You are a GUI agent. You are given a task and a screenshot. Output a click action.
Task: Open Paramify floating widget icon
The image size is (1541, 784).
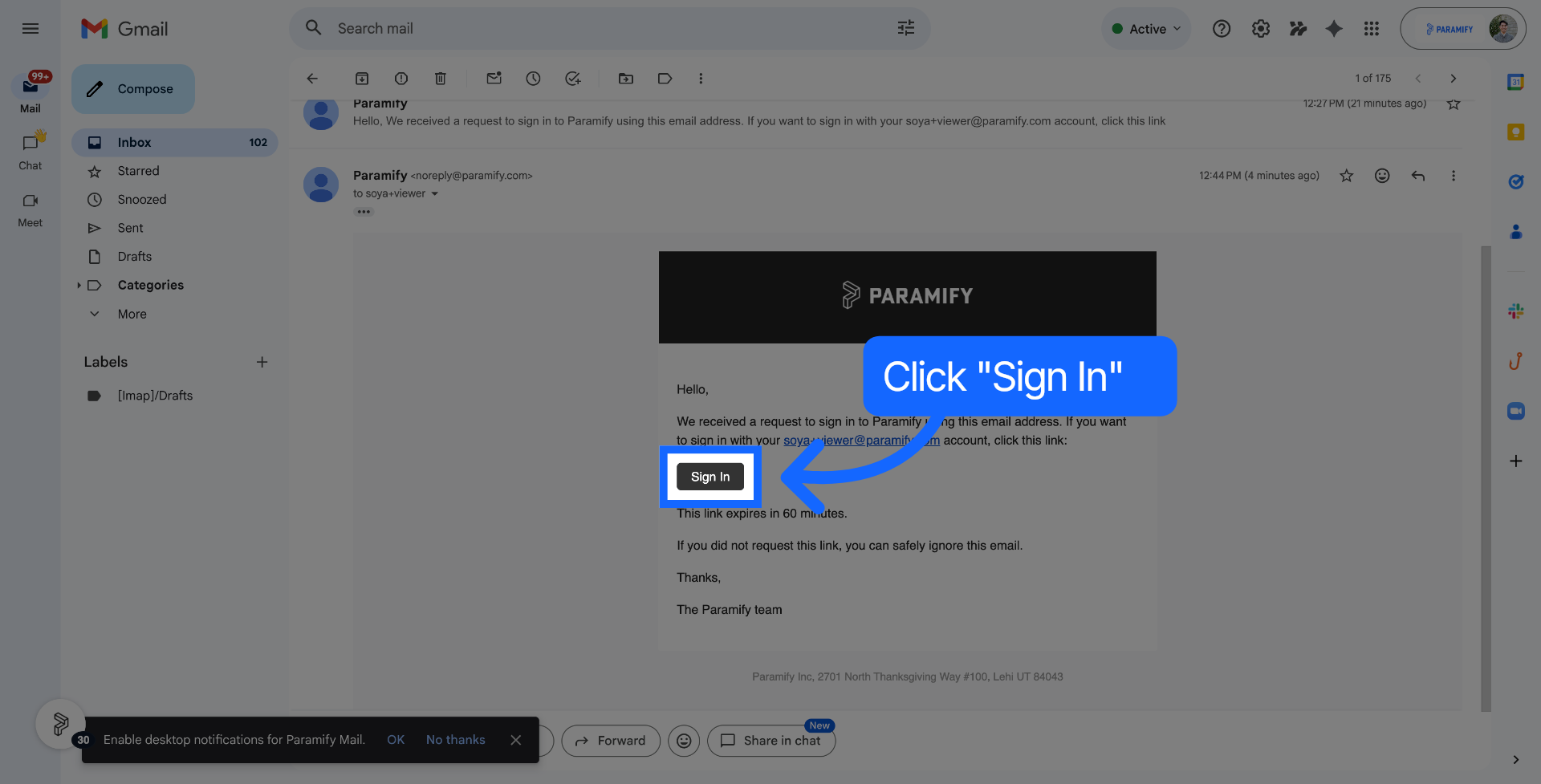click(x=60, y=724)
